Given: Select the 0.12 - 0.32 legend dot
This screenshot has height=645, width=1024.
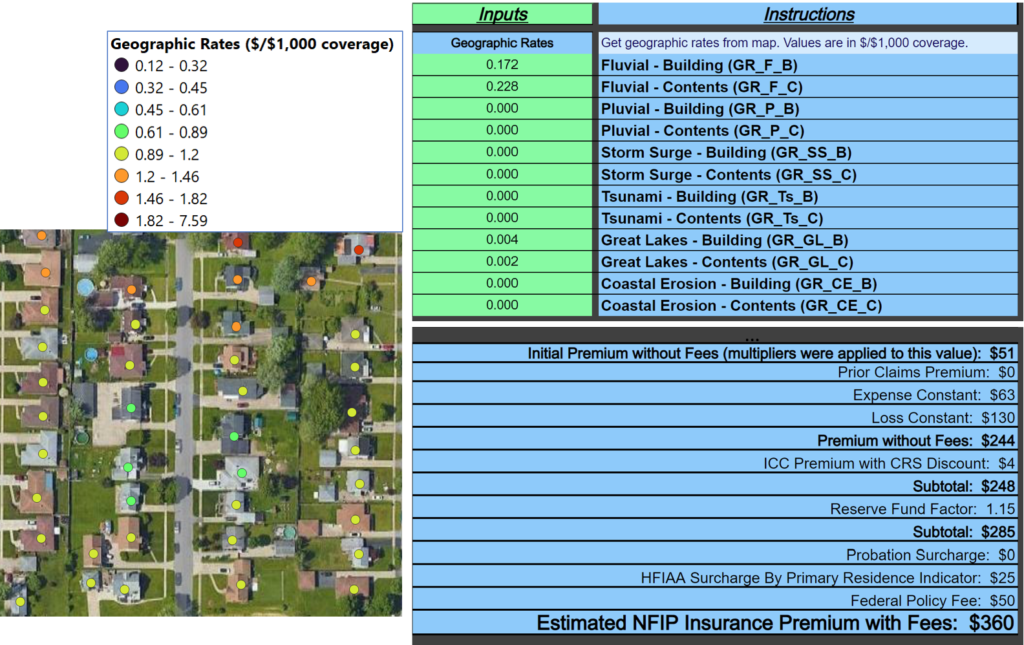Looking at the screenshot, I should pos(121,65).
